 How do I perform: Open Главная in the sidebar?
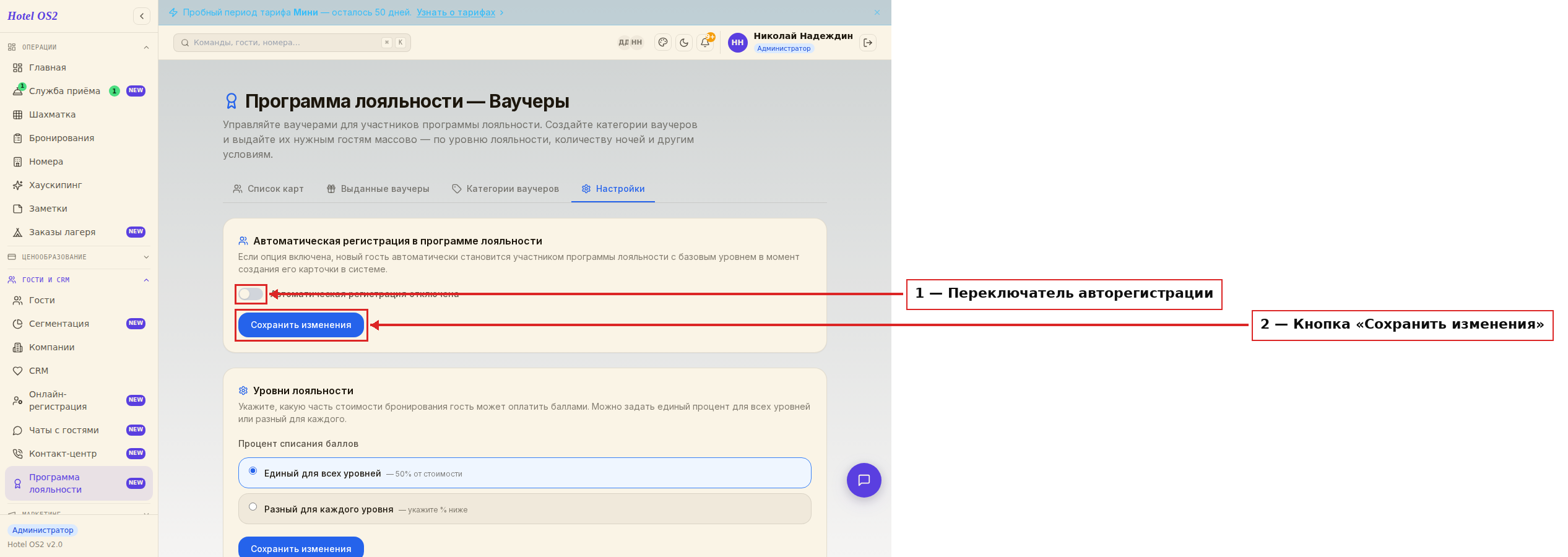[79, 67]
